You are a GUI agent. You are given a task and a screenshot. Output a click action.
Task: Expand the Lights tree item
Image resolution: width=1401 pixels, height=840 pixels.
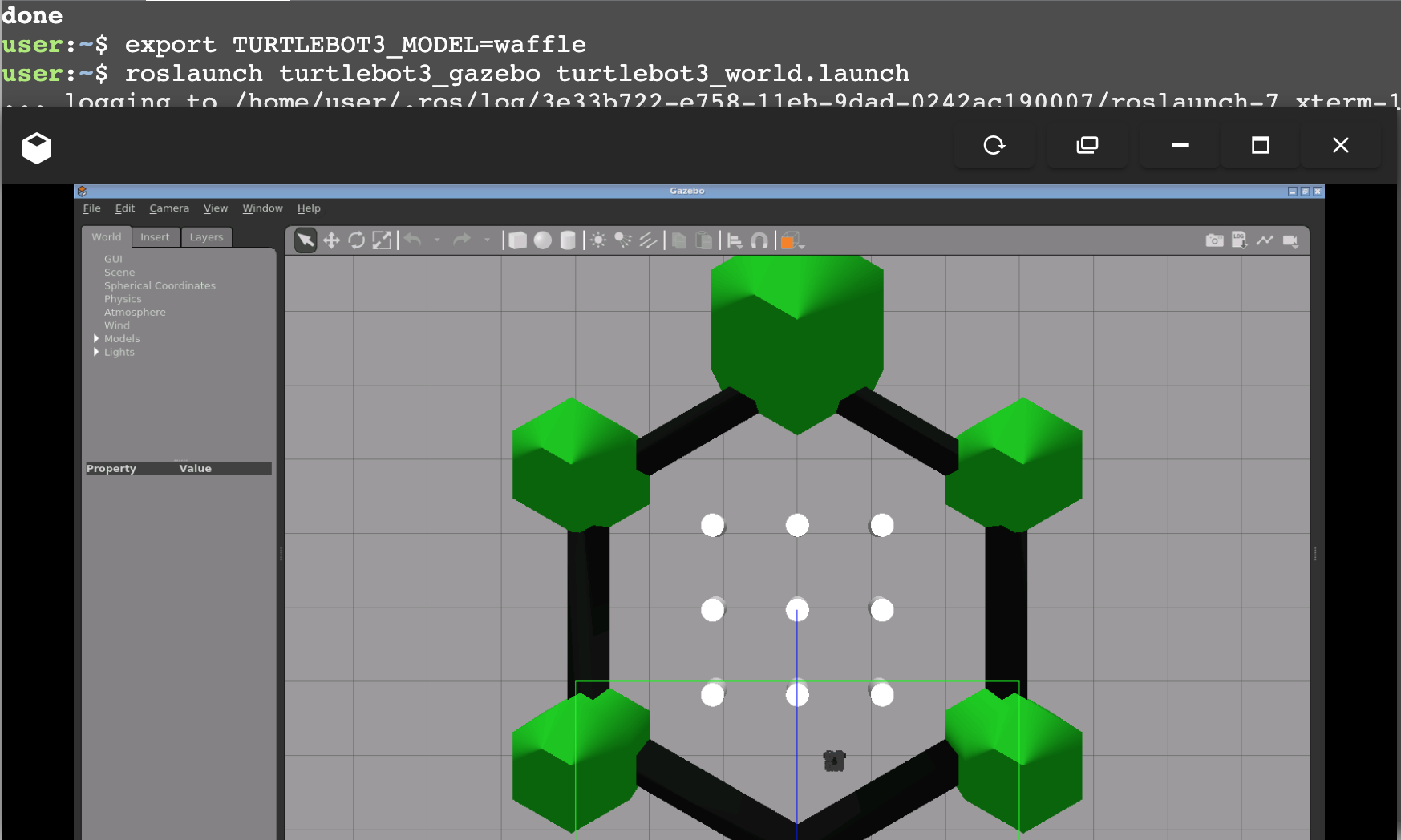96,352
